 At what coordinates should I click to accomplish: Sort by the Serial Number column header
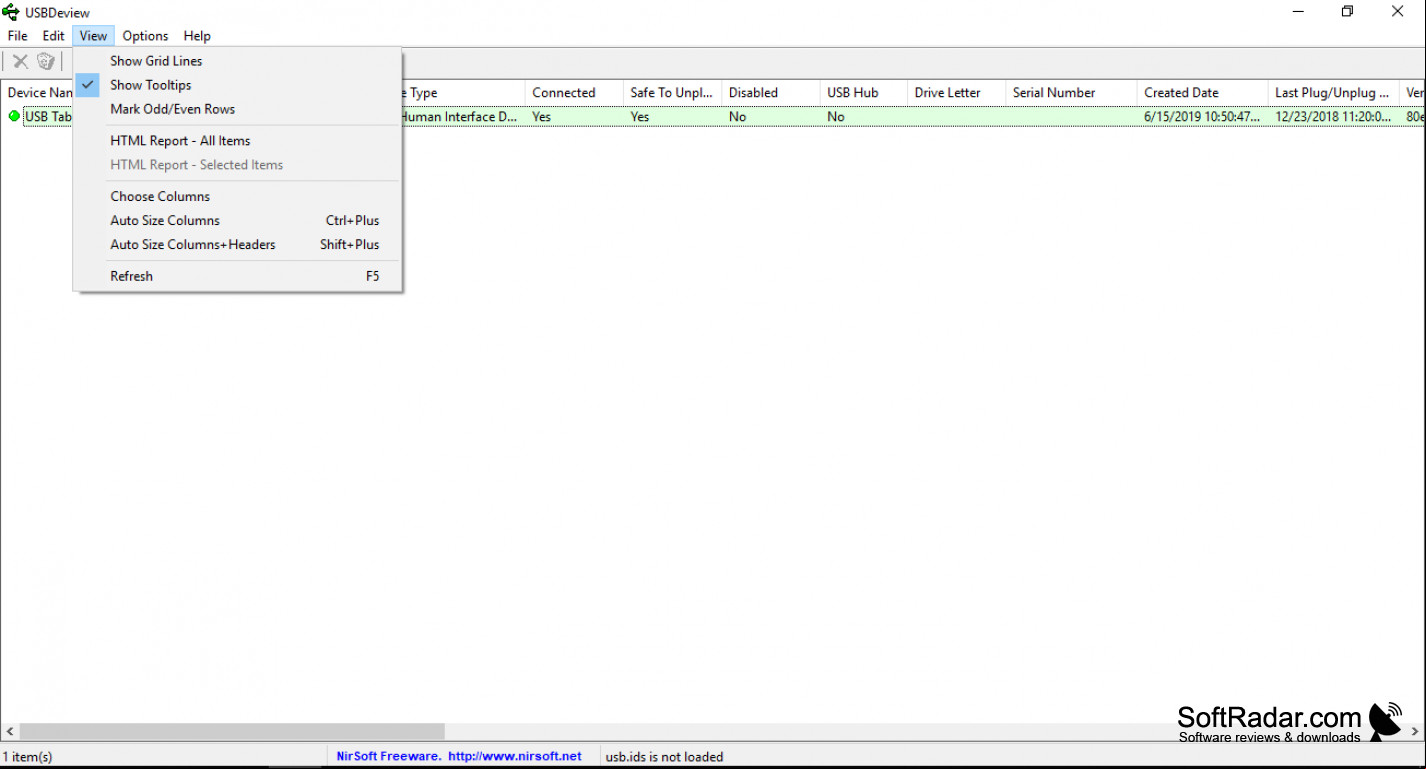point(1071,93)
